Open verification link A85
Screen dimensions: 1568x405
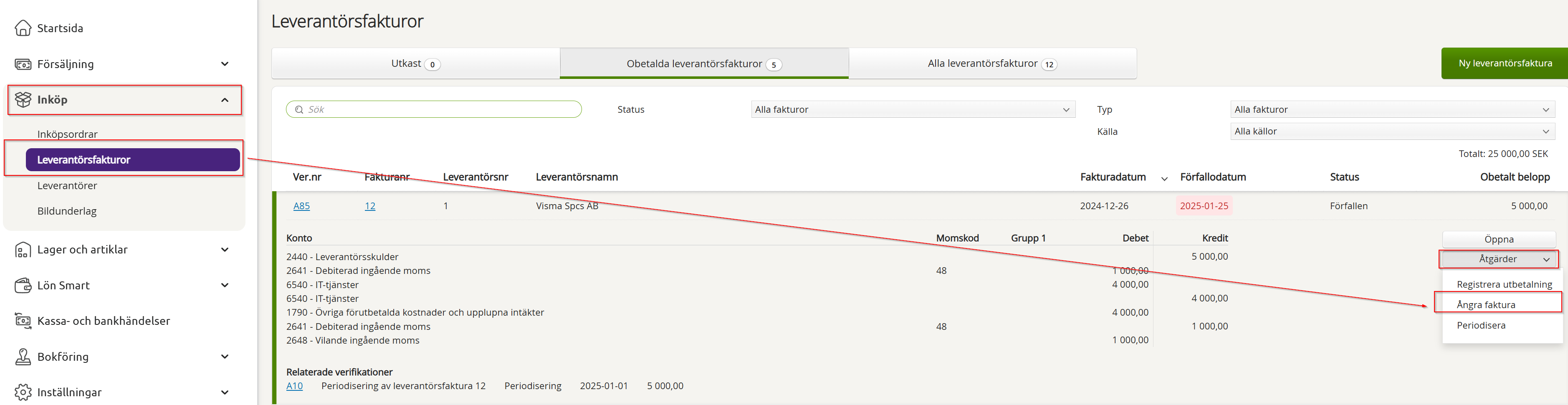[301, 206]
